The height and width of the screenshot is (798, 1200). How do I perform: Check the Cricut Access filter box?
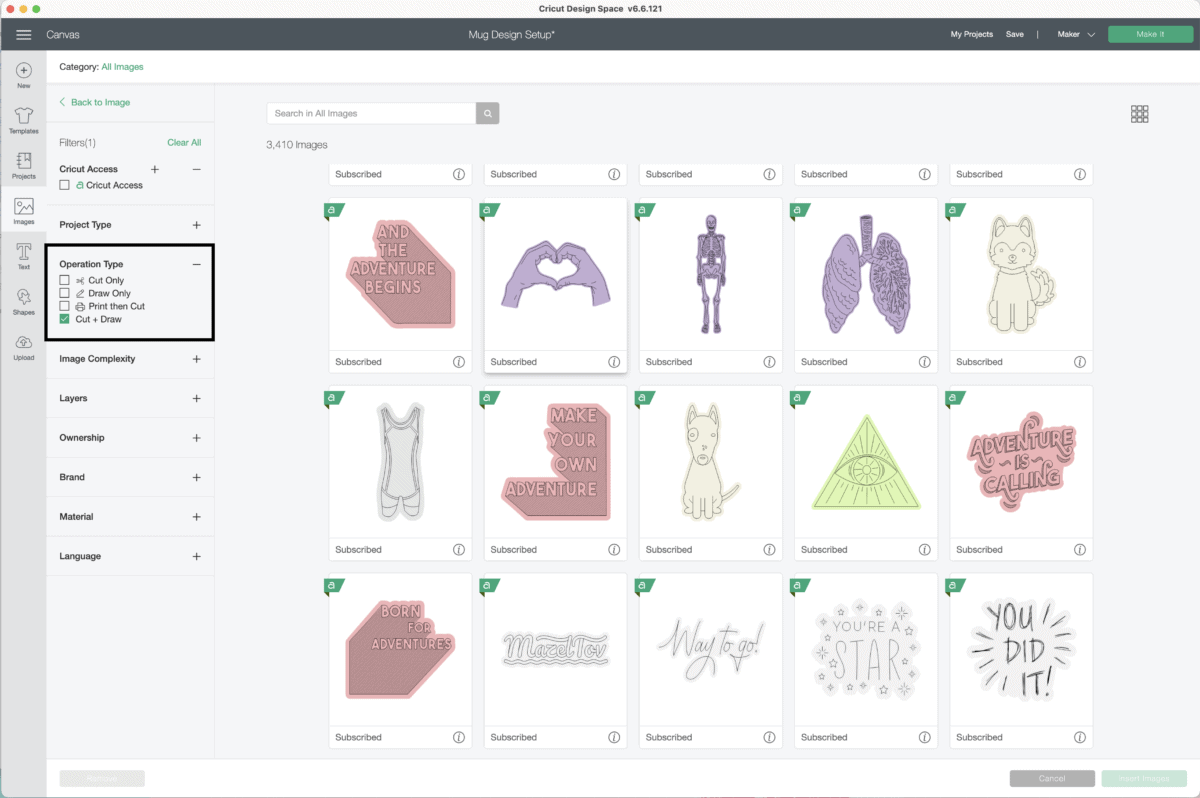pyautogui.click(x=65, y=185)
